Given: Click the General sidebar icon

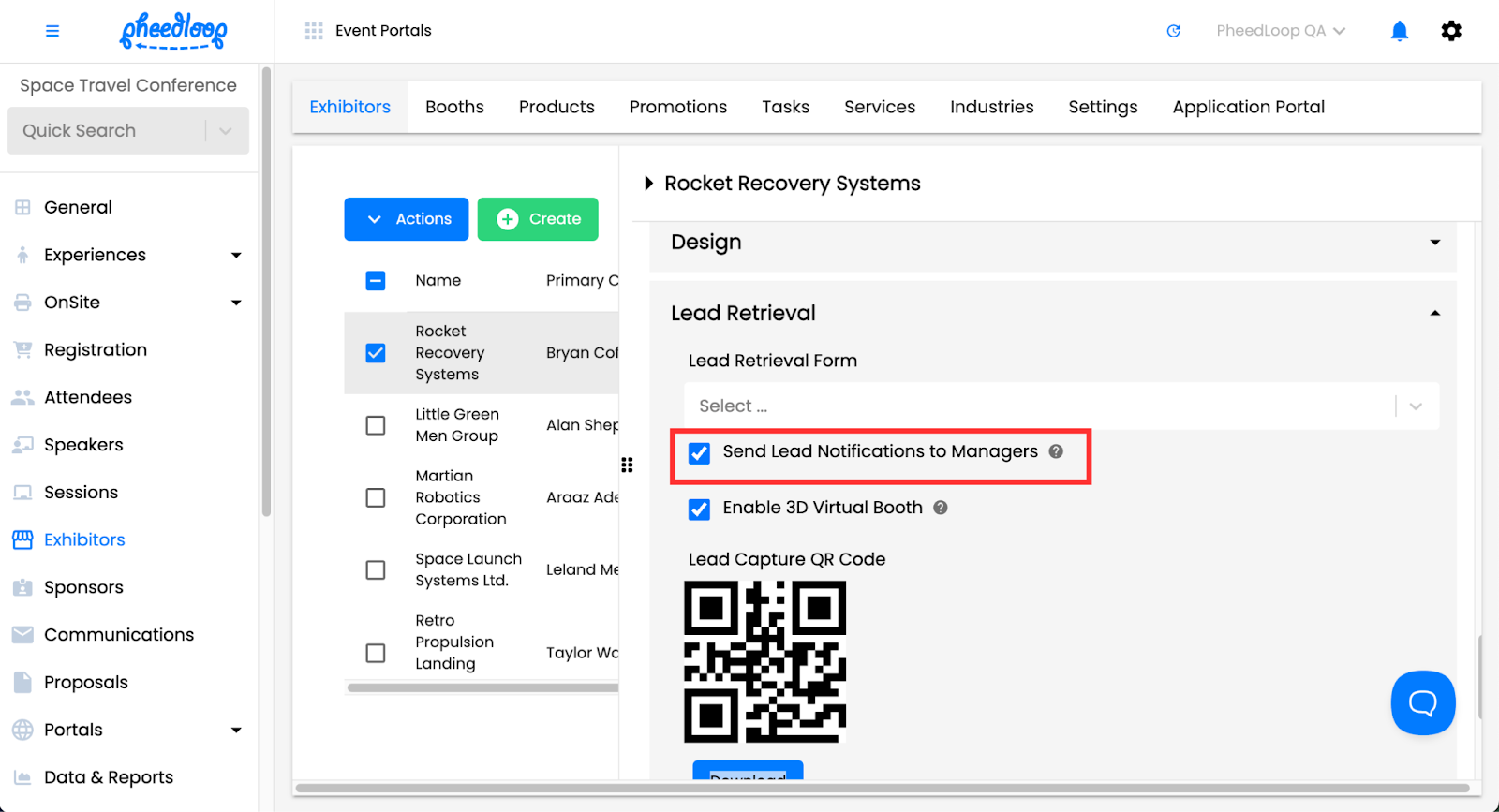Looking at the screenshot, I should point(22,207).
